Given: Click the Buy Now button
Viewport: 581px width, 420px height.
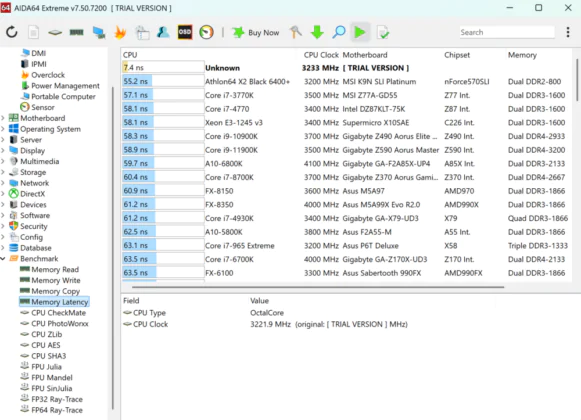Looking at the screenshot, I should [256, 33].
